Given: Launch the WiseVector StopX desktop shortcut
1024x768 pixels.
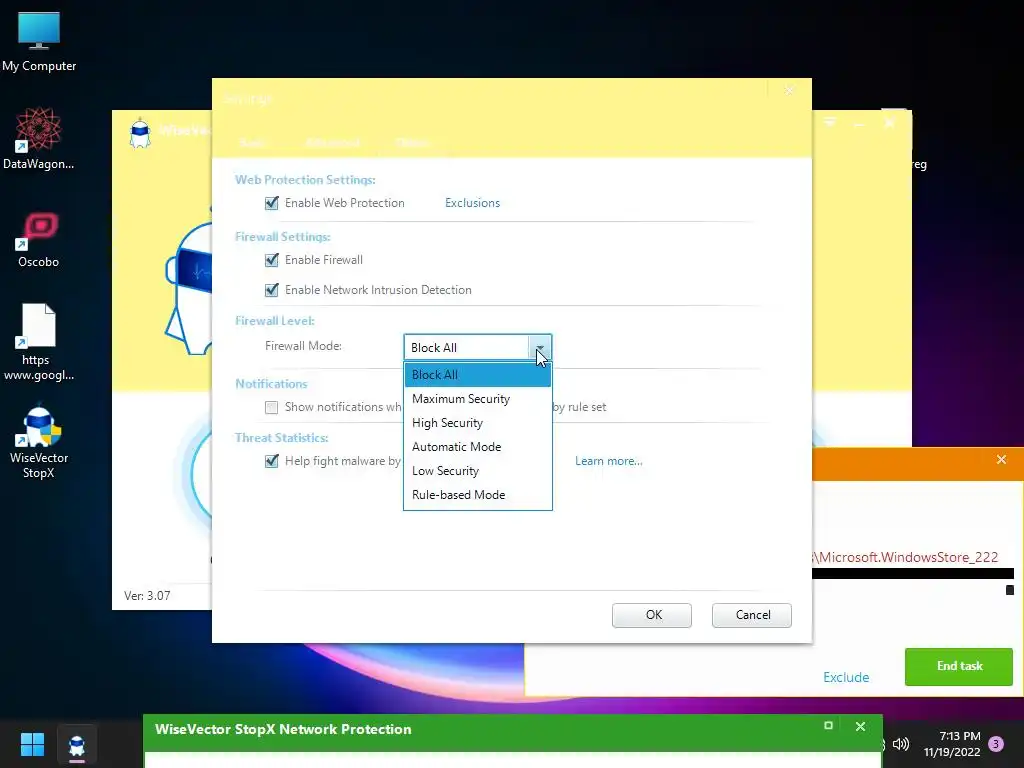Looking at the screenshot, I should click(x=39, y=443).
